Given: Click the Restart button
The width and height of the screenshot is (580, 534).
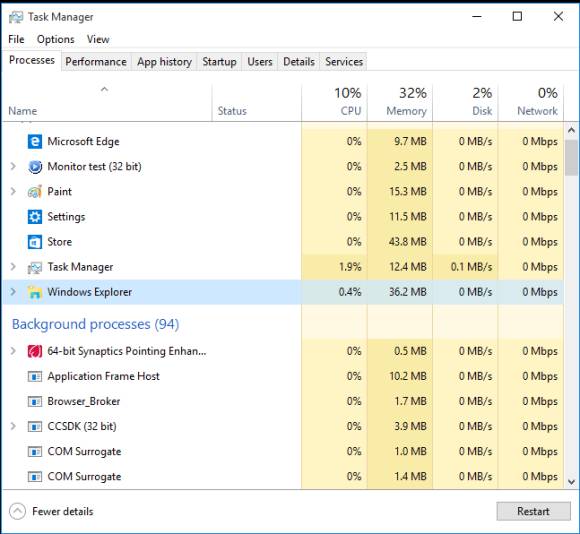Looking at the screenshot, I should (x=533, y=511).
